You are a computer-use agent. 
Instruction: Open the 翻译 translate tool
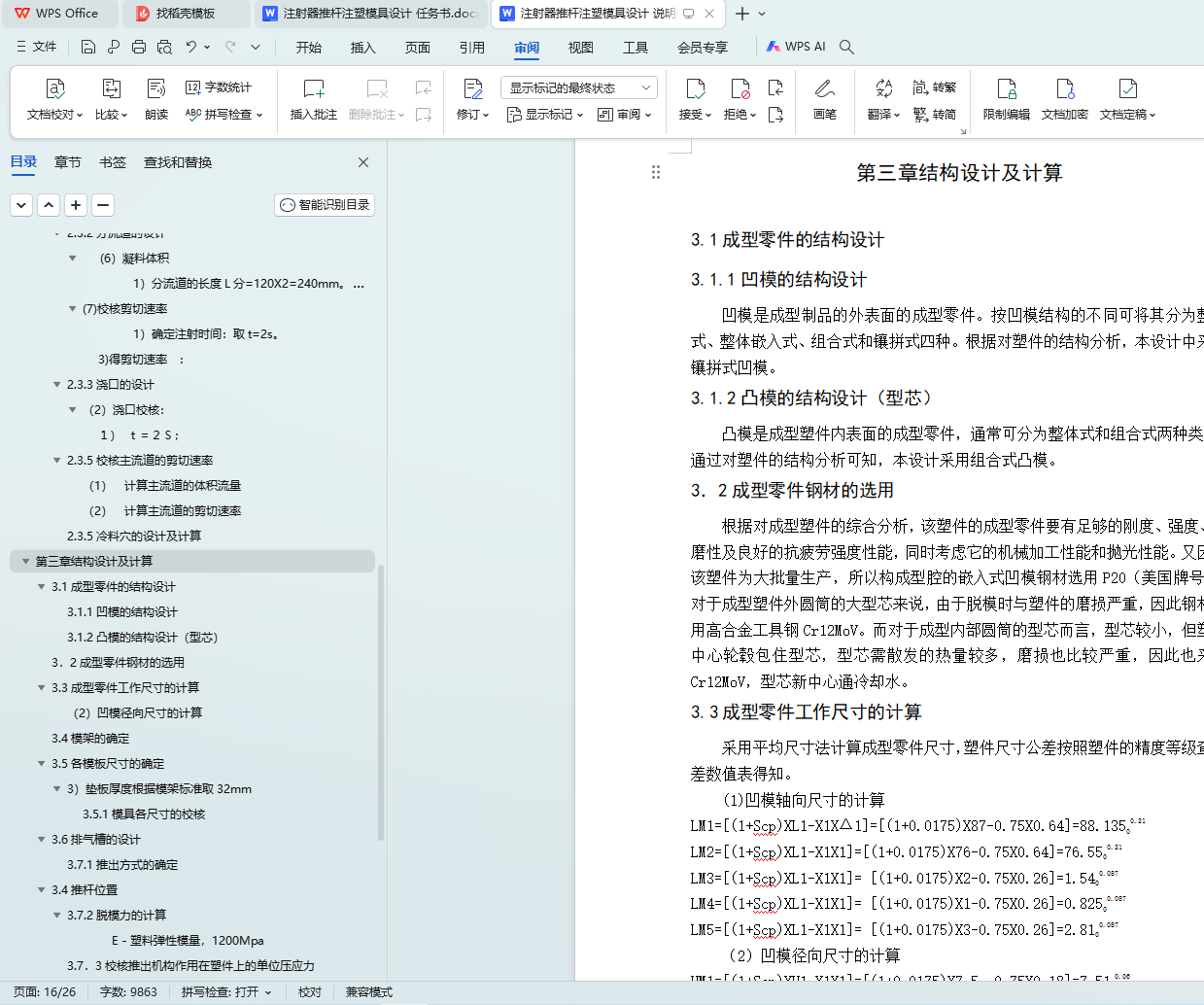883,100
